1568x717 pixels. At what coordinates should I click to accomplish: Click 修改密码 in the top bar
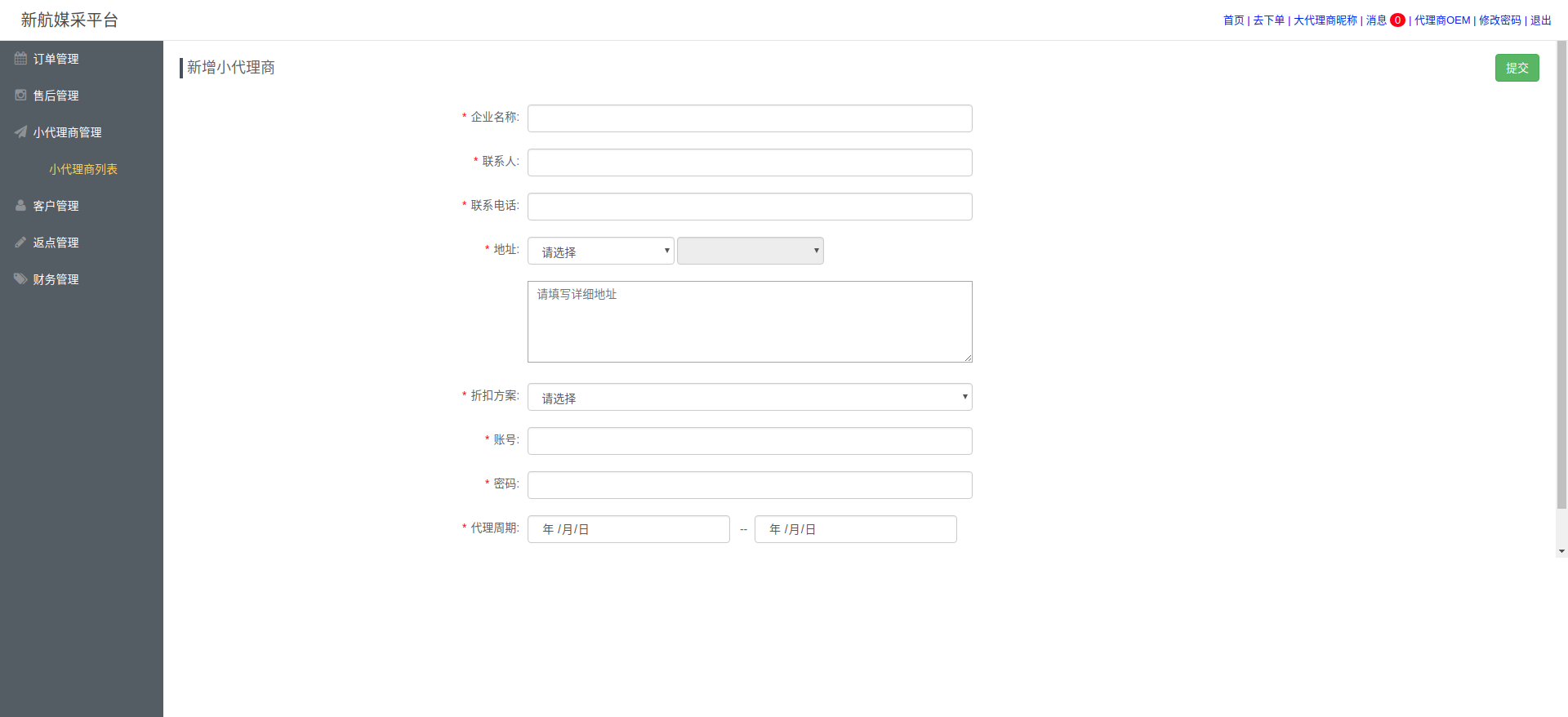pyautogui.click(x=1499, y=20)
